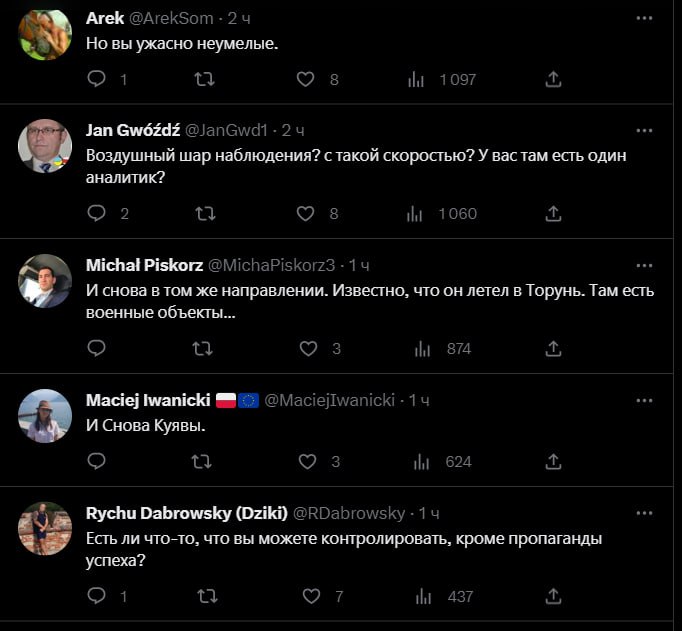Like Arek's tweet
682x631 pixels.
click(307, 79)
